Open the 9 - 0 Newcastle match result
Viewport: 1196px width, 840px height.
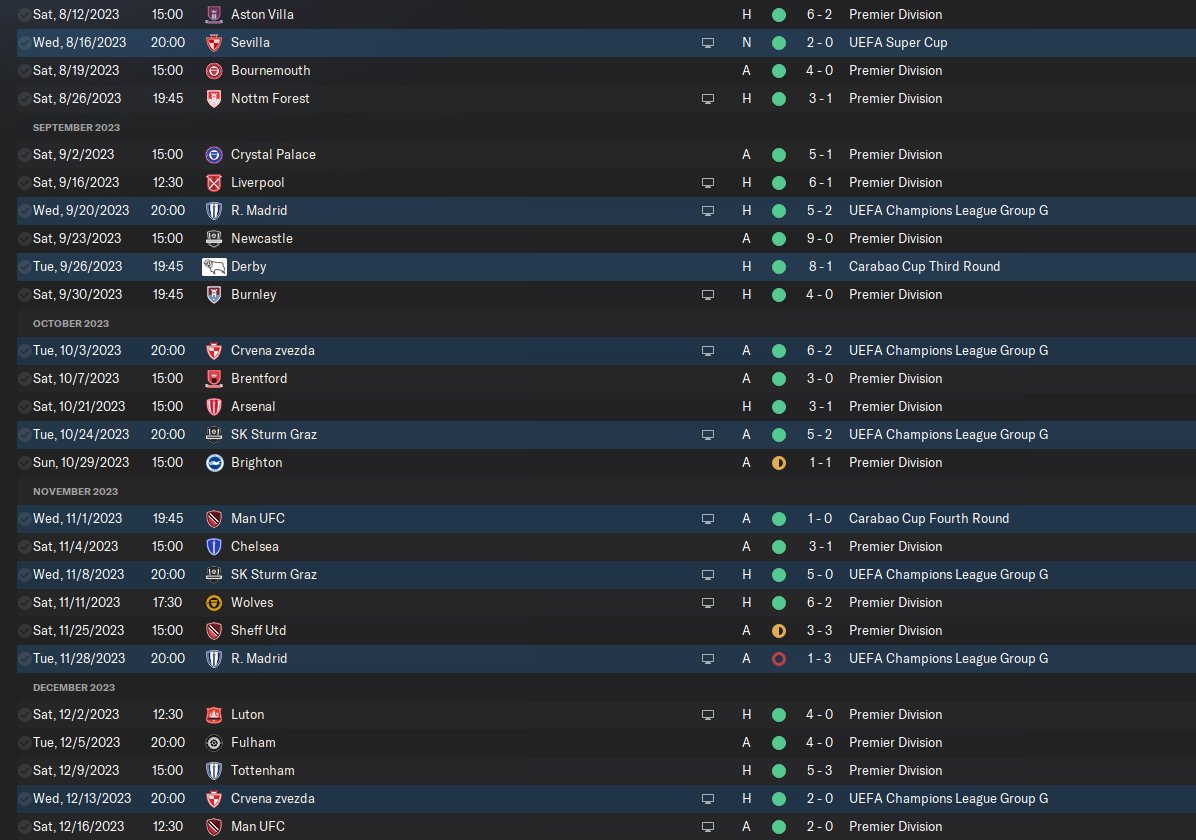pos(819,238)
